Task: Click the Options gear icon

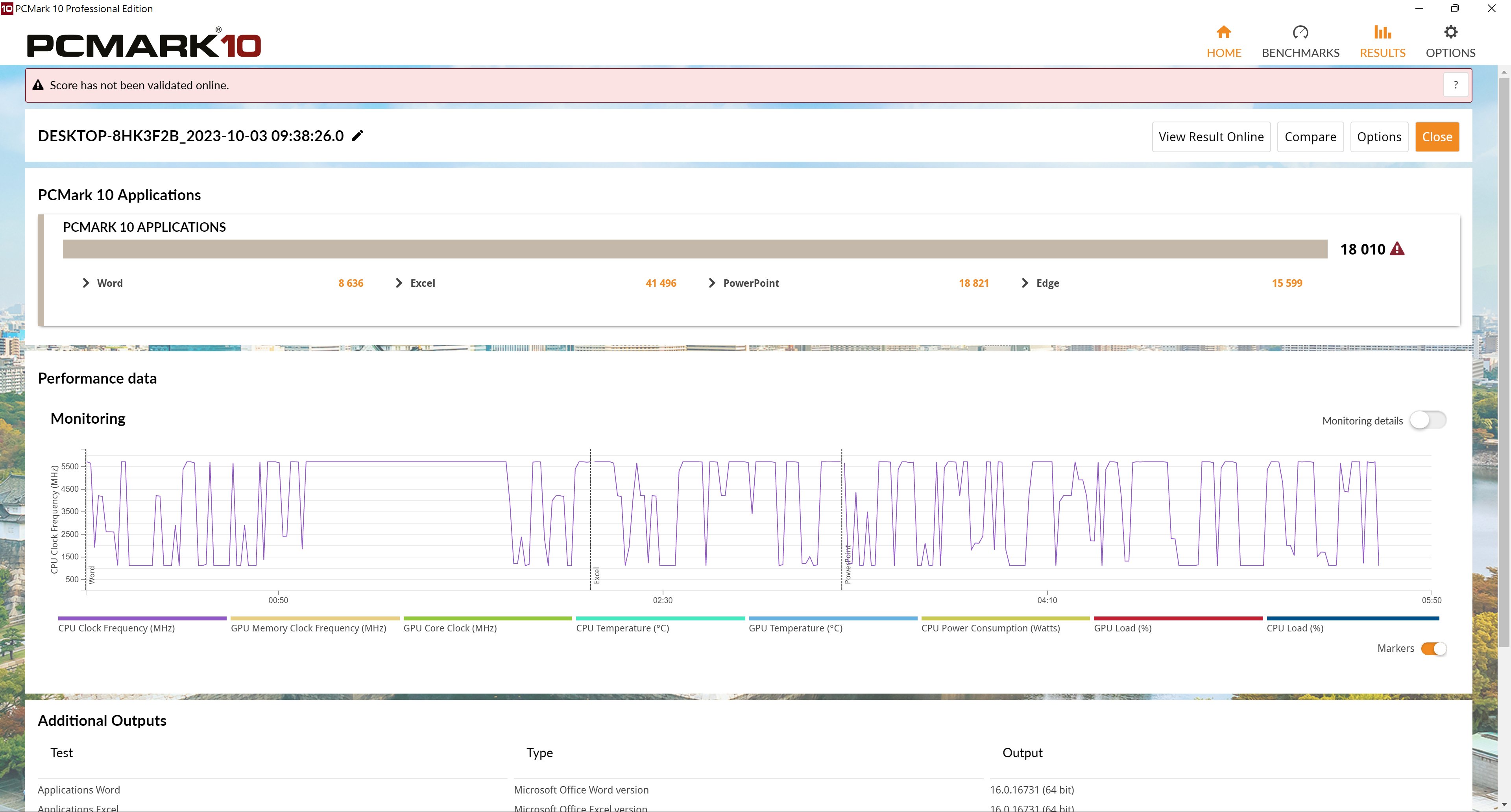Action: pos(1450,31)
